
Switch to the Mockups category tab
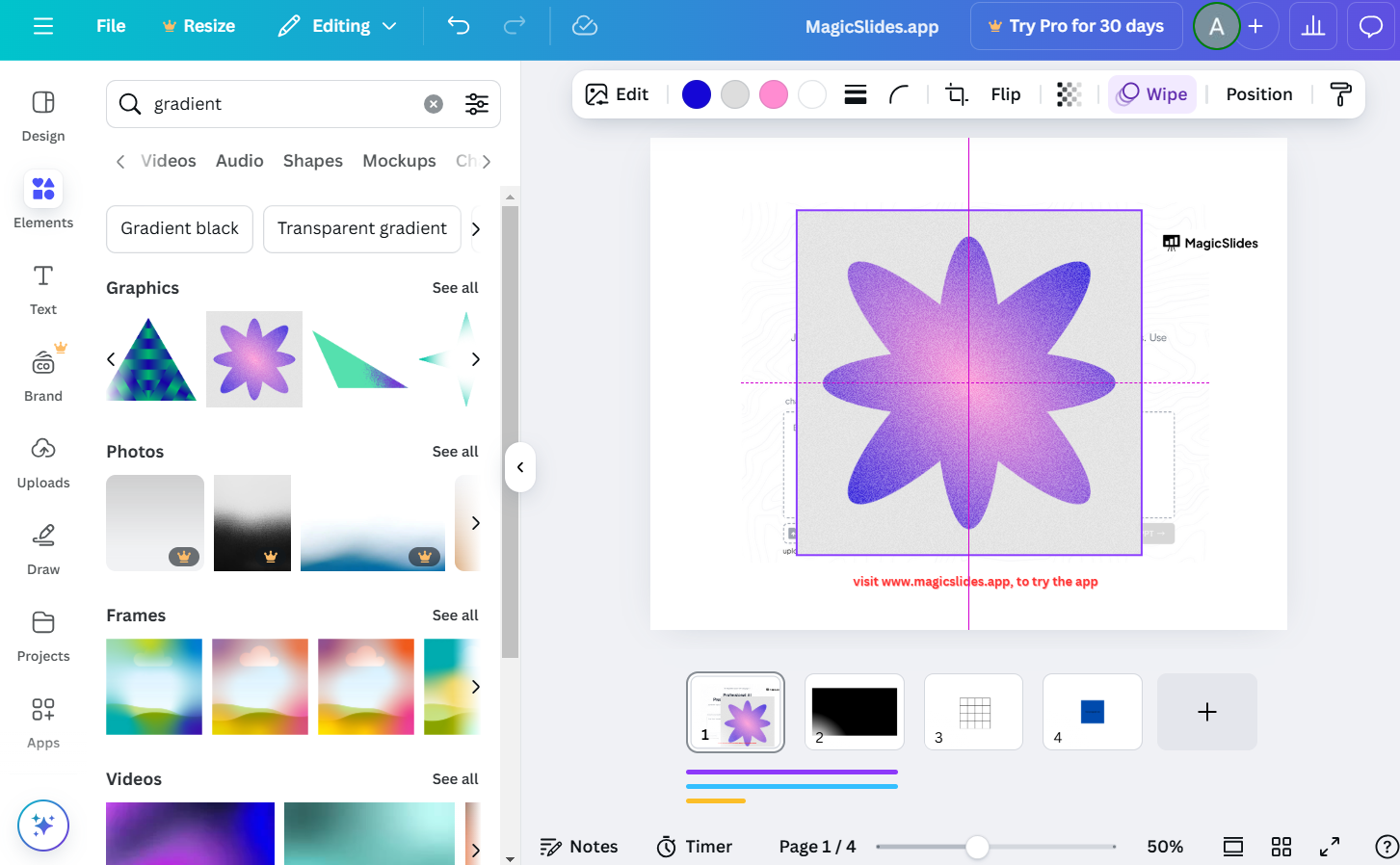[x=399, y=161]
